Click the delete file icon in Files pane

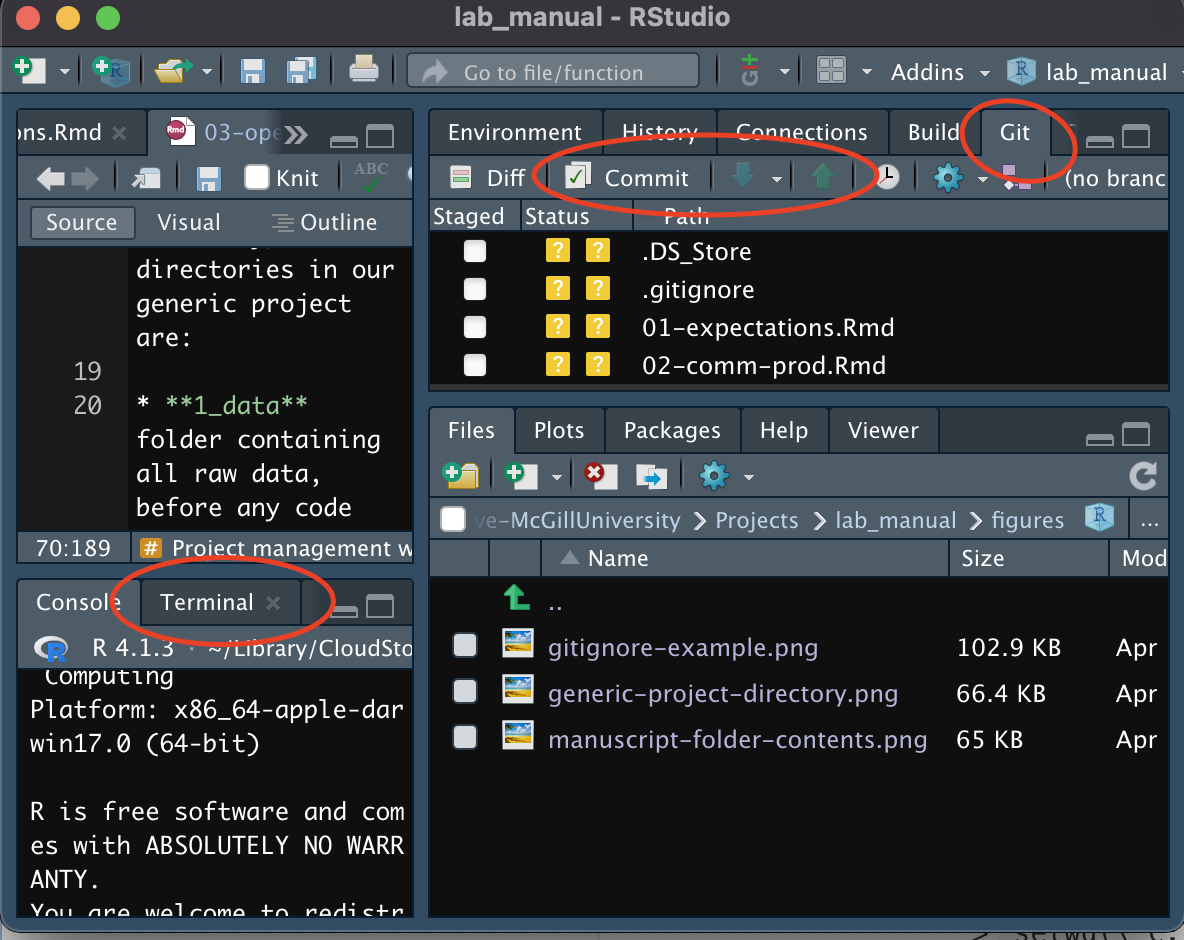click(x=600, y=475)
